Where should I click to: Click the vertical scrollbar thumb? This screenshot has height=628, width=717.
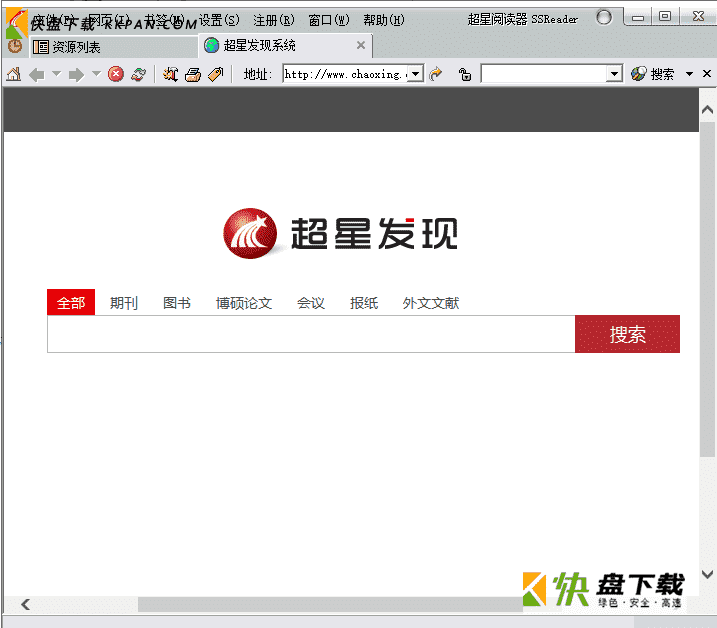click(707, 289)
